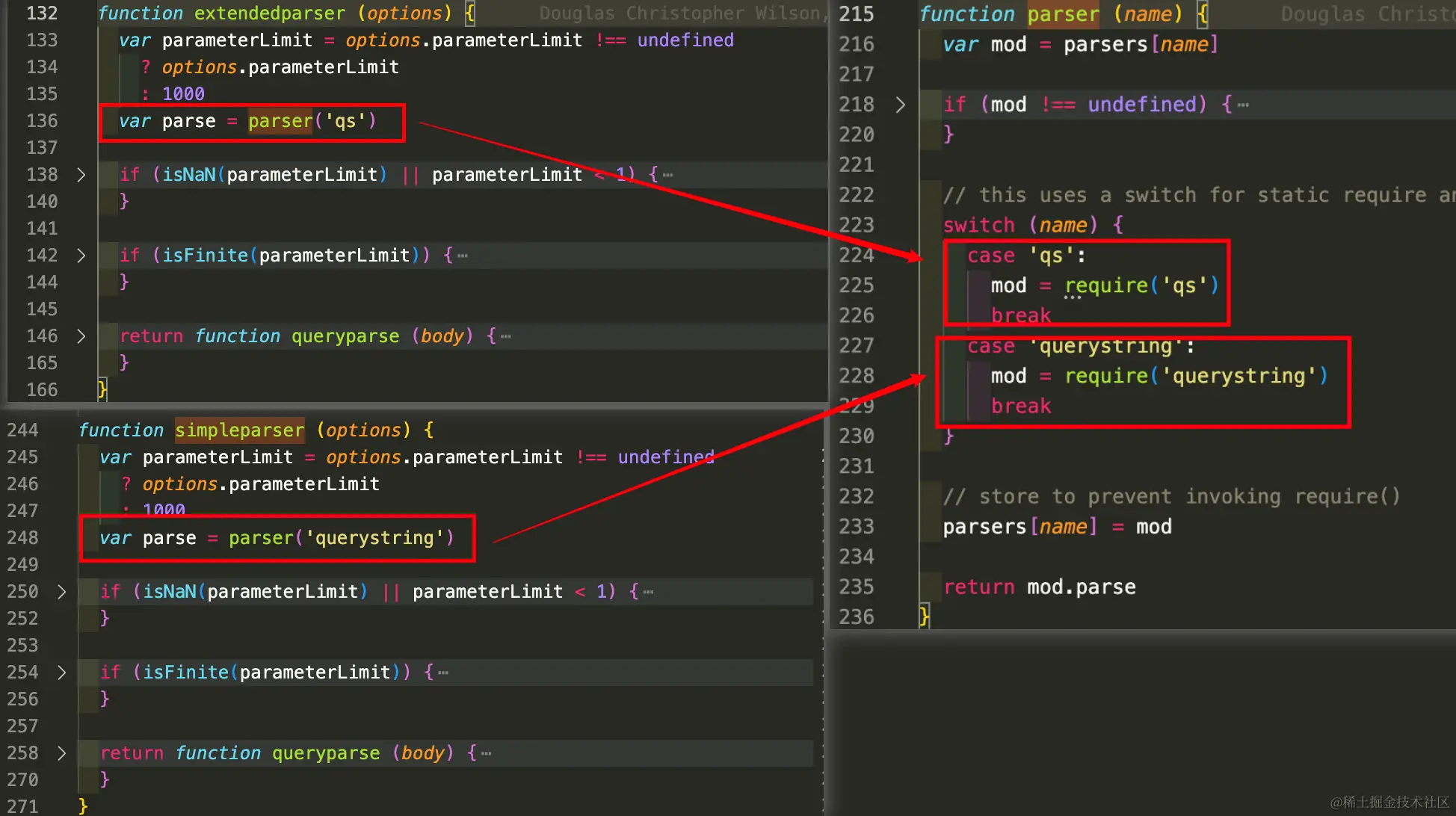
Task: Unfold queryparse function at line 146
Action: (x=81, y=336)
